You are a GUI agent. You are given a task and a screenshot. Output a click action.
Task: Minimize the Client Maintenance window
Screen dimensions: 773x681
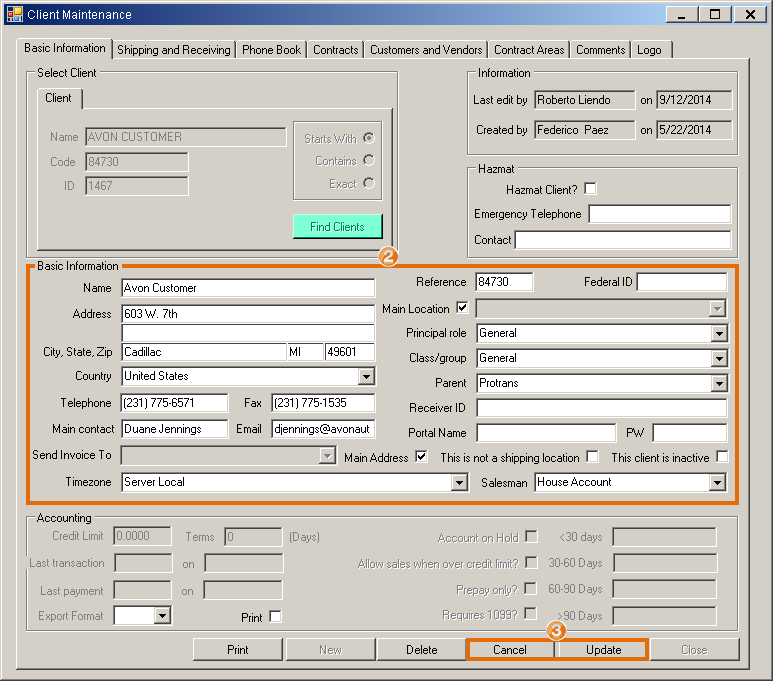click(x=682, y=14)
